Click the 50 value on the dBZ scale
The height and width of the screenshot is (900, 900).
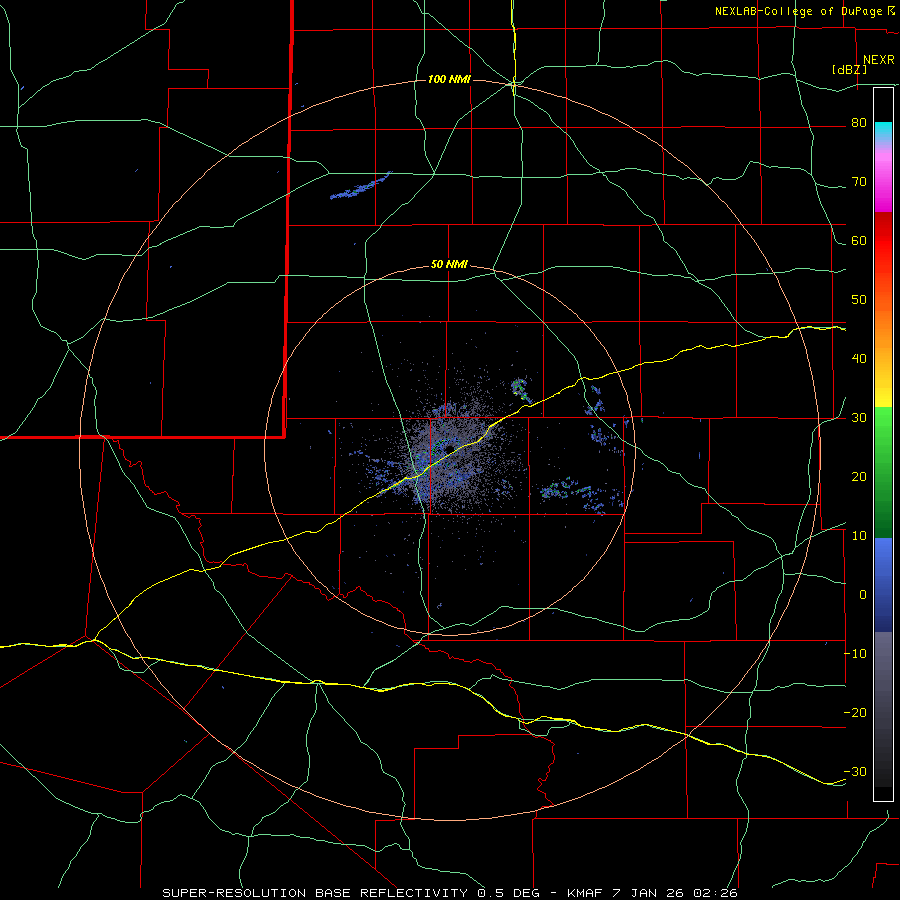point(859,300)
